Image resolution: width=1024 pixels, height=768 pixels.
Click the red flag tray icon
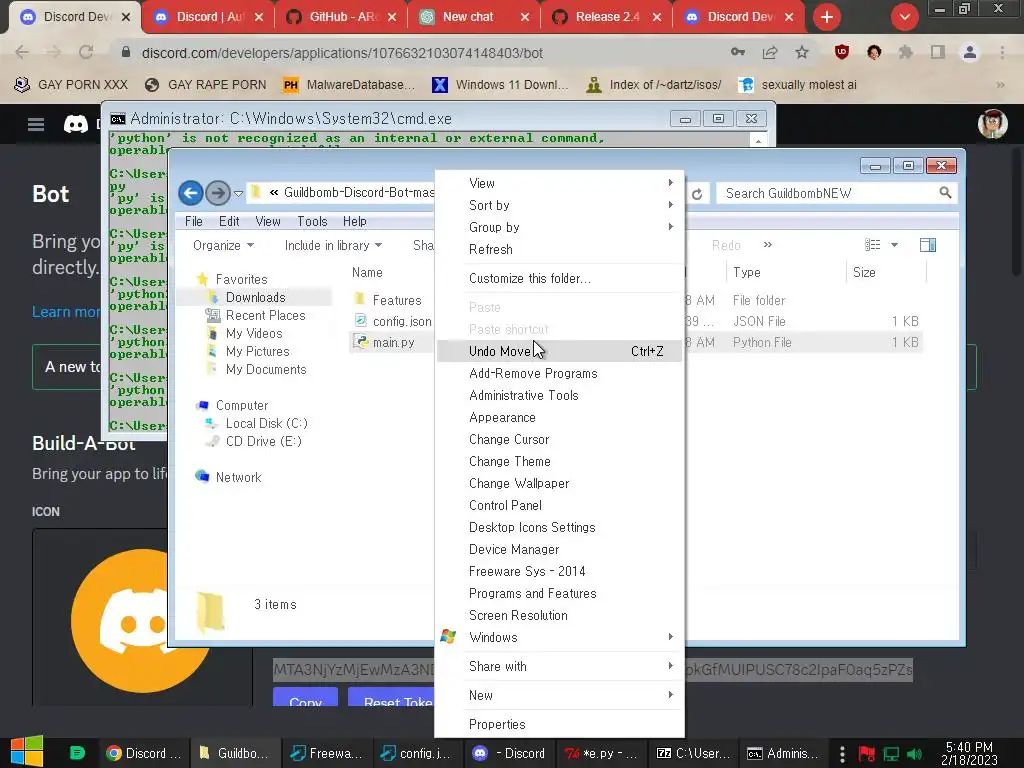[x=867, y=754]
